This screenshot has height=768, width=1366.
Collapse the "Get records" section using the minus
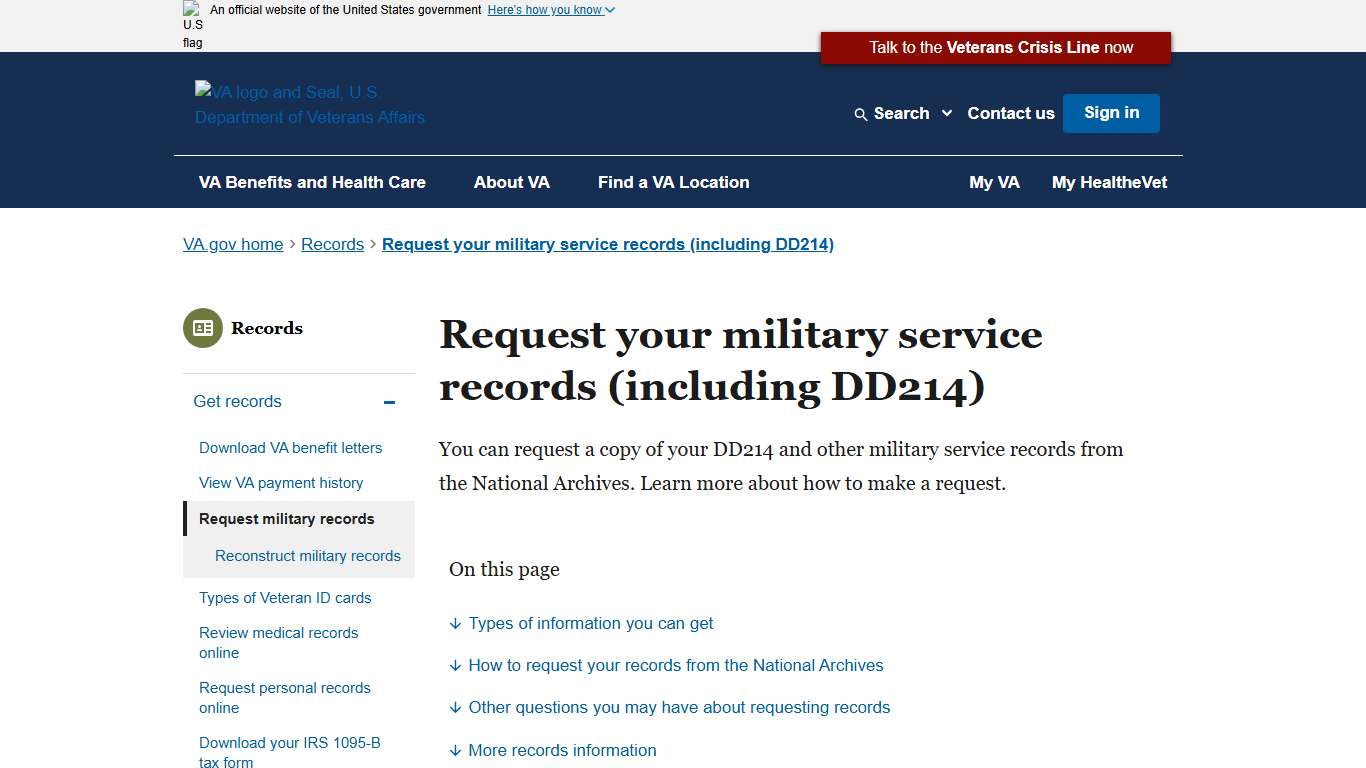click(x=388, y=402)
